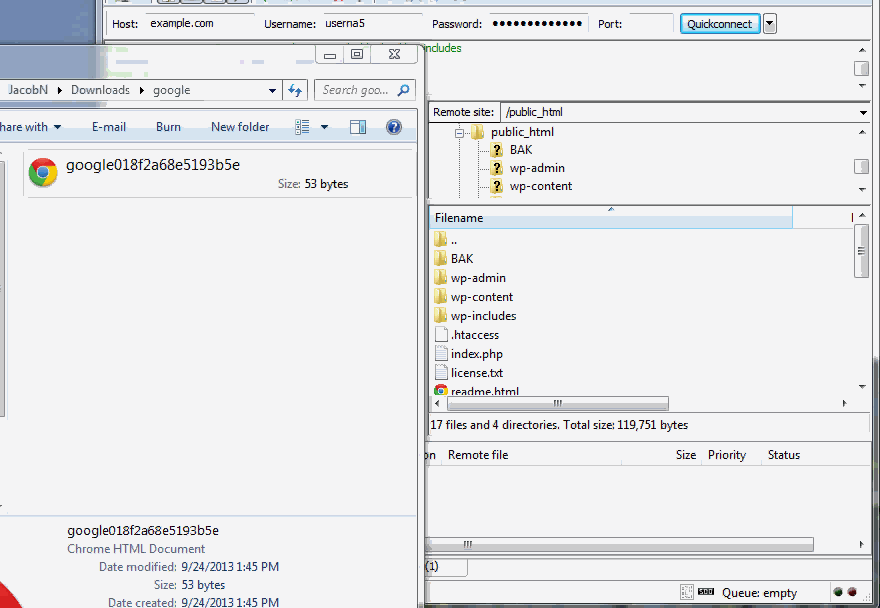The image size is (880, 608).
Task: Collapse the public_html tree node
Action: 461,132
